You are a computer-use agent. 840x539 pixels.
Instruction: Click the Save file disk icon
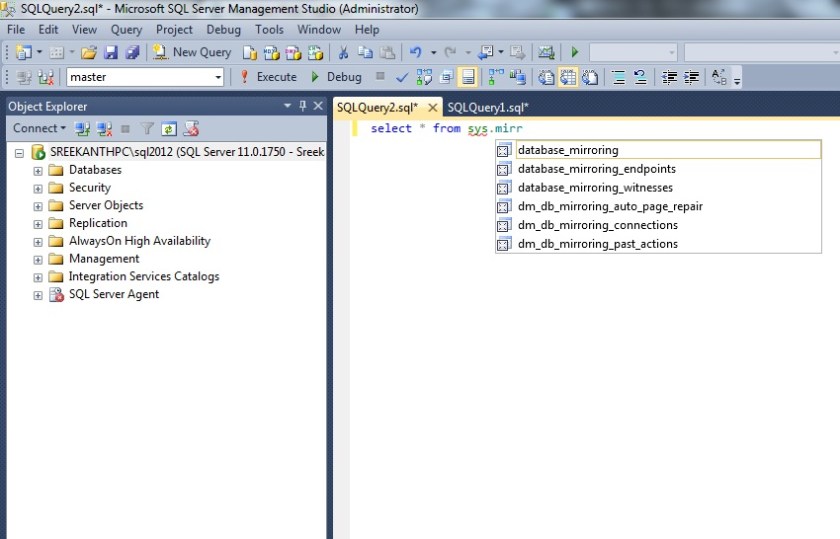(x=111, y=52)
